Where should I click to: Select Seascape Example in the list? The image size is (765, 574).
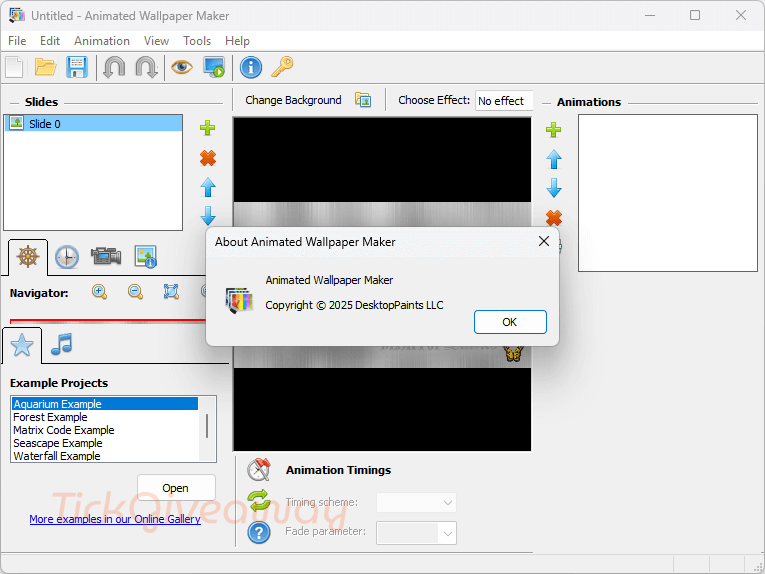105,443
